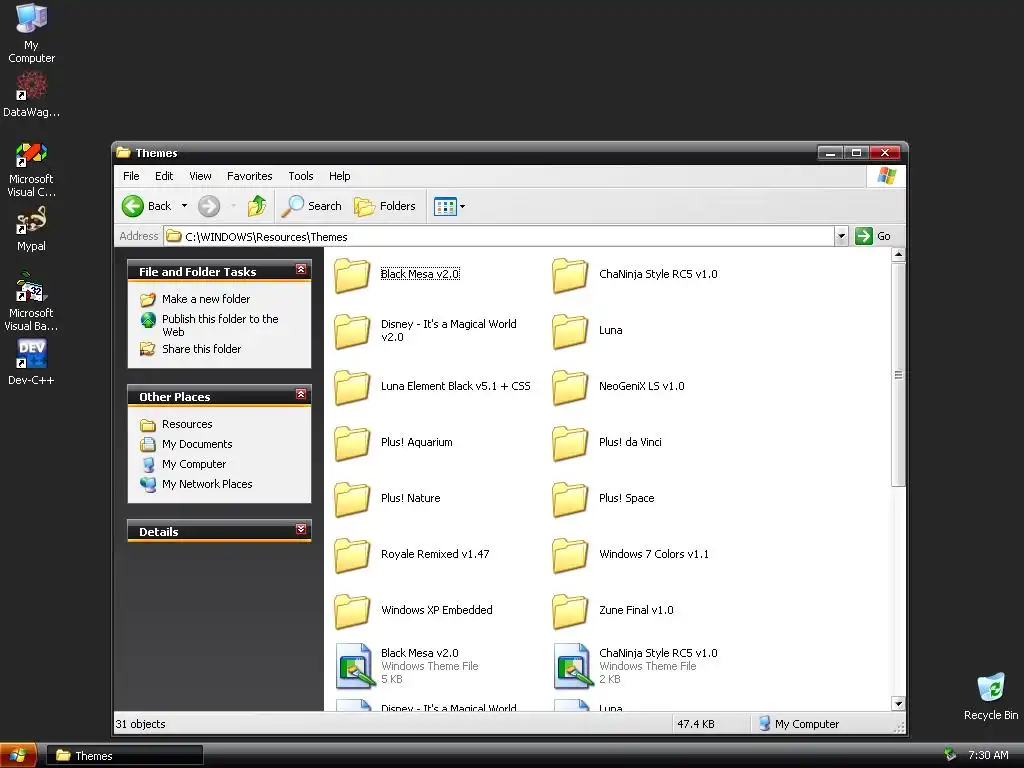
Task: Select the Royale Remixed v1.47 folder
Action: pos(353,556)
